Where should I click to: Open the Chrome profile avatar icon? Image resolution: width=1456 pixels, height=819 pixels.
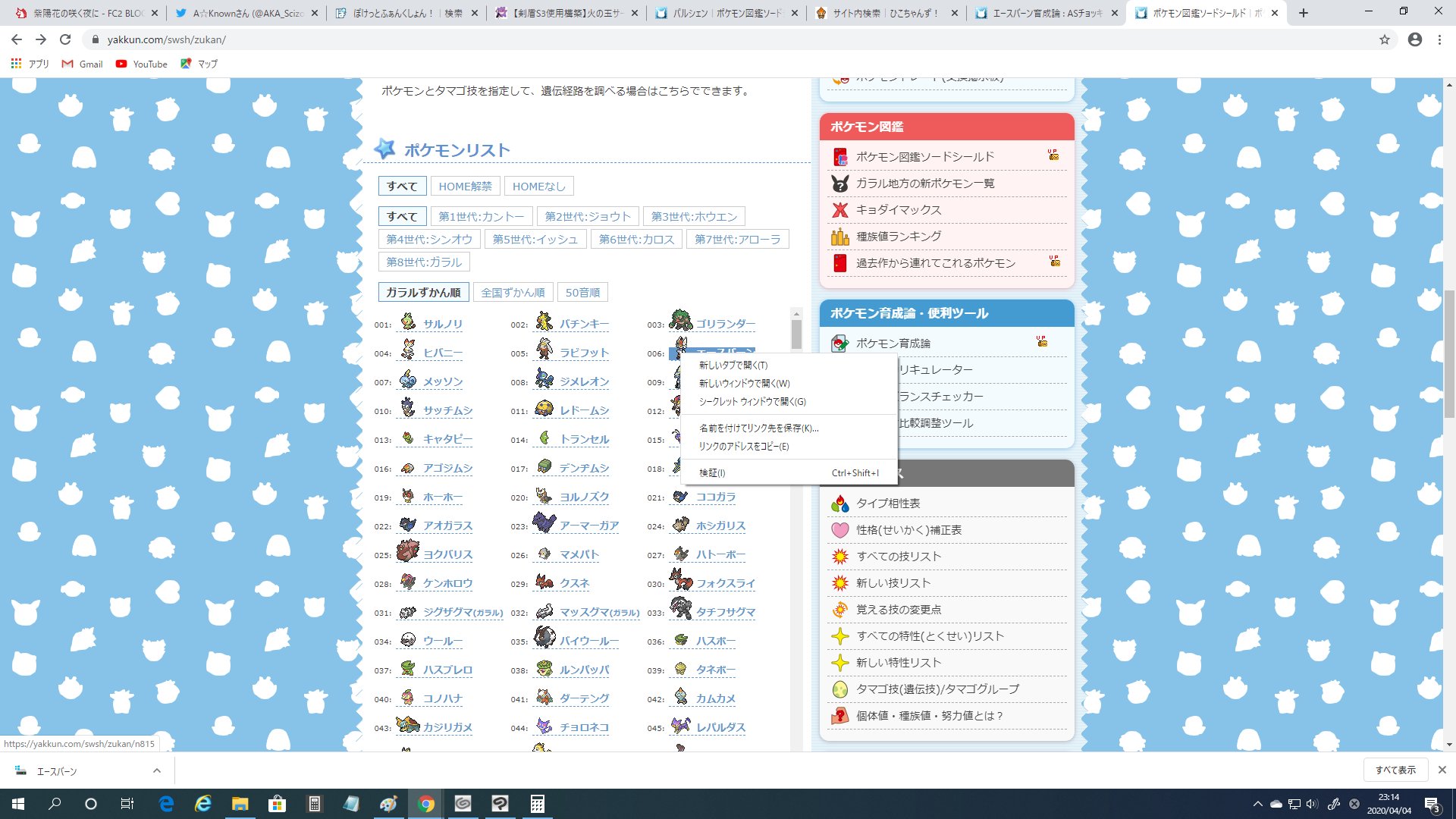pyautogui.click(x=1415, y=39)
